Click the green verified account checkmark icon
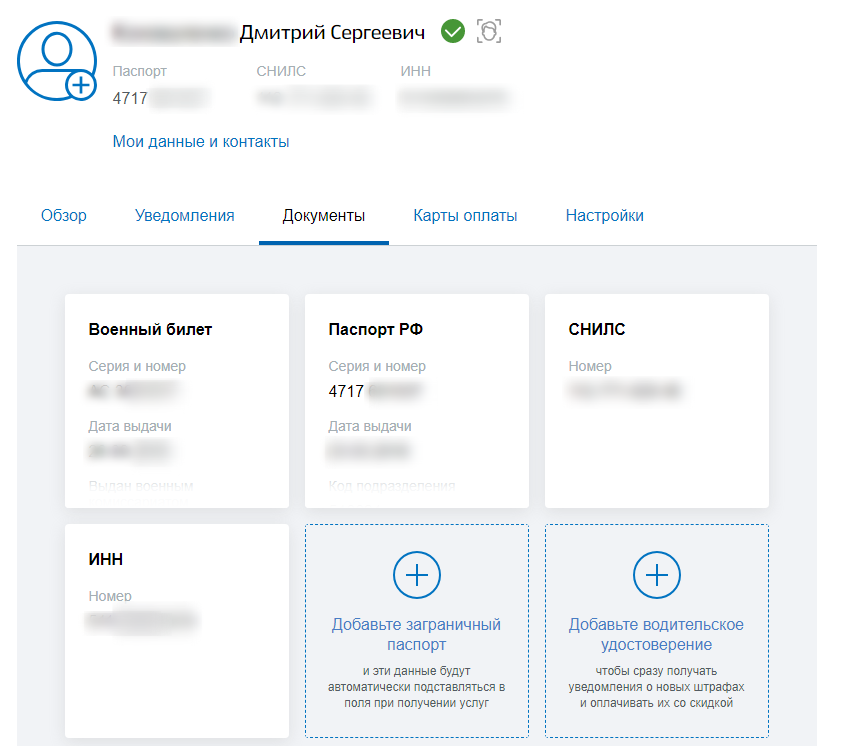Screen dimensions: 843x746 (453, 31)
